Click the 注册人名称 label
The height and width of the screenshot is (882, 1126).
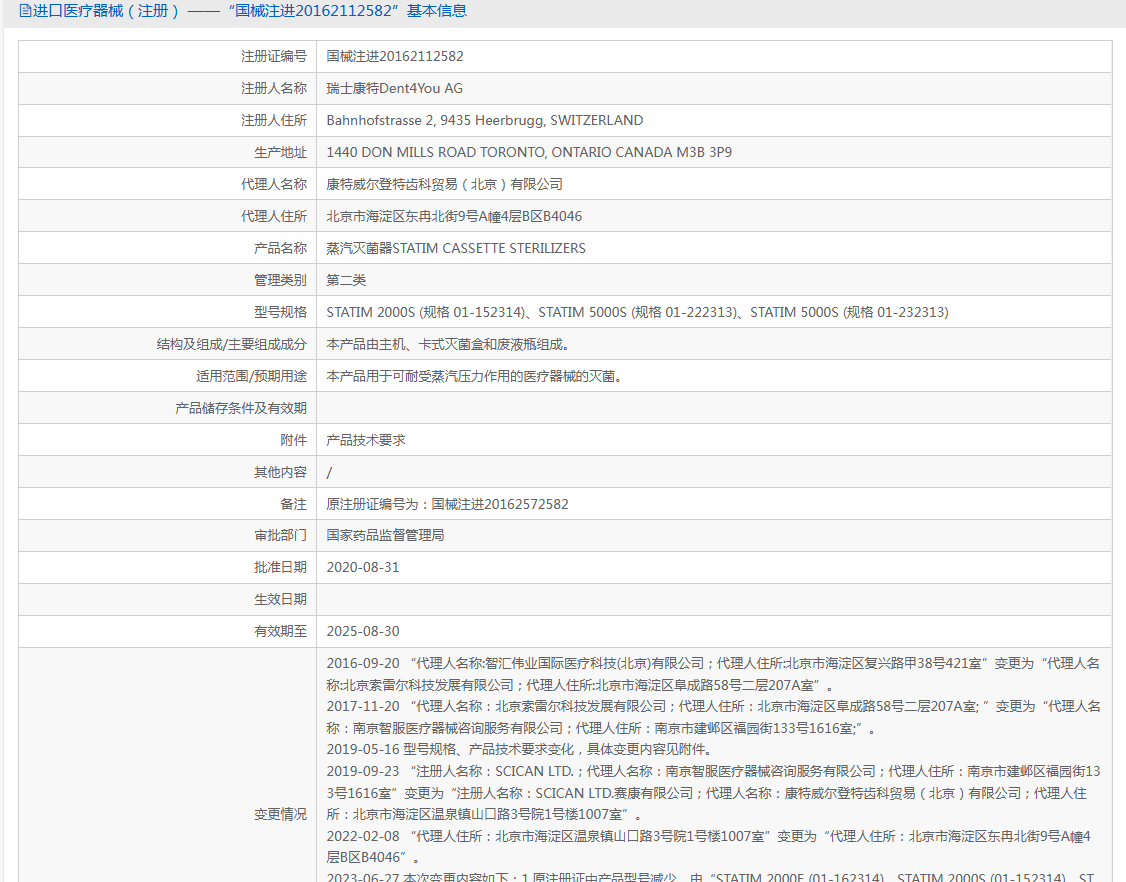[274, 88]
